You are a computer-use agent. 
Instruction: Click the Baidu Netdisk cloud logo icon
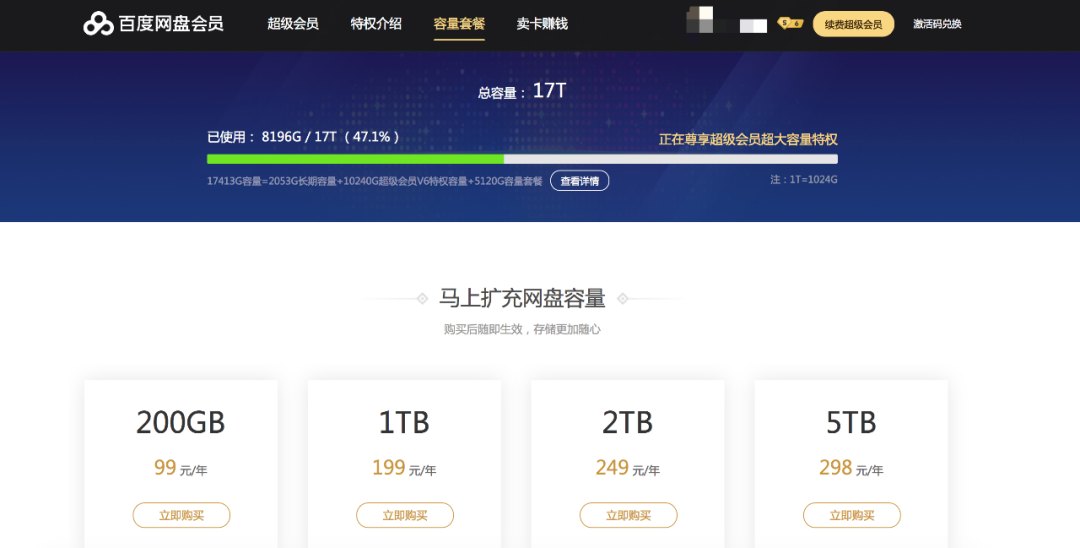click(x=98, y=23)
